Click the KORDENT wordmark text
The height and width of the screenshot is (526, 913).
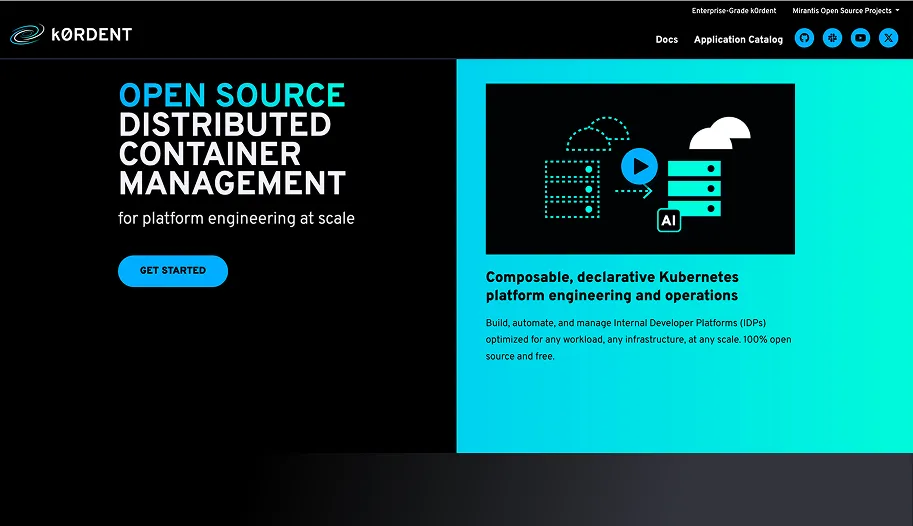click(x=91, y=35)
